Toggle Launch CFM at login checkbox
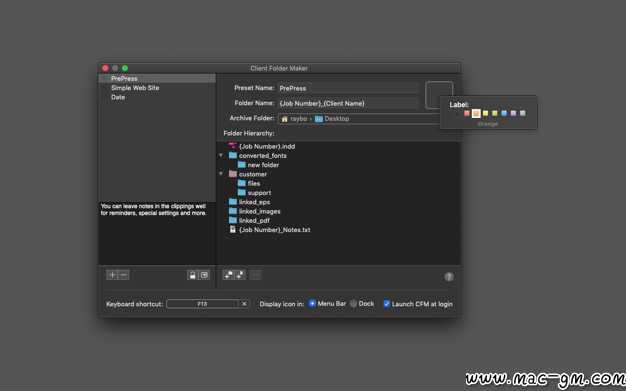Screen dimensions: 626x391 386,304
